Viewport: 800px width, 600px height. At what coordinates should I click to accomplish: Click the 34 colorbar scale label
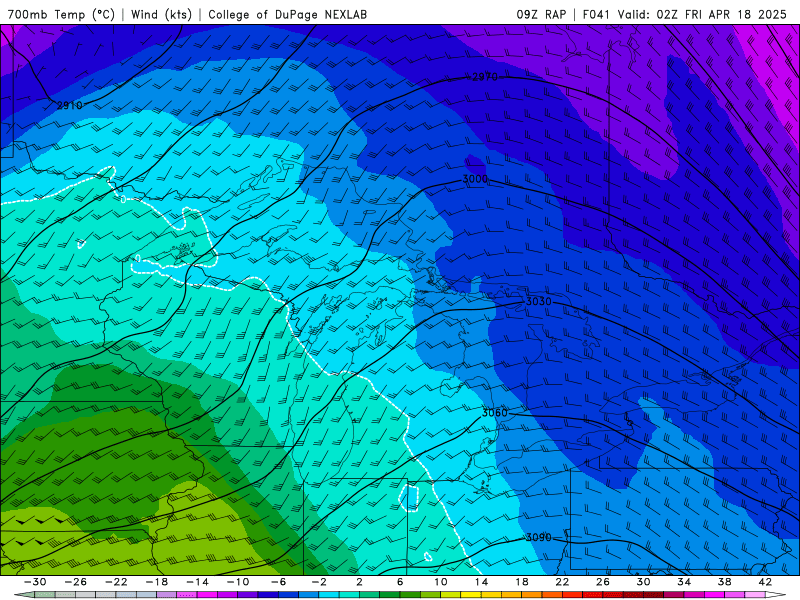(x=684, y=582)
